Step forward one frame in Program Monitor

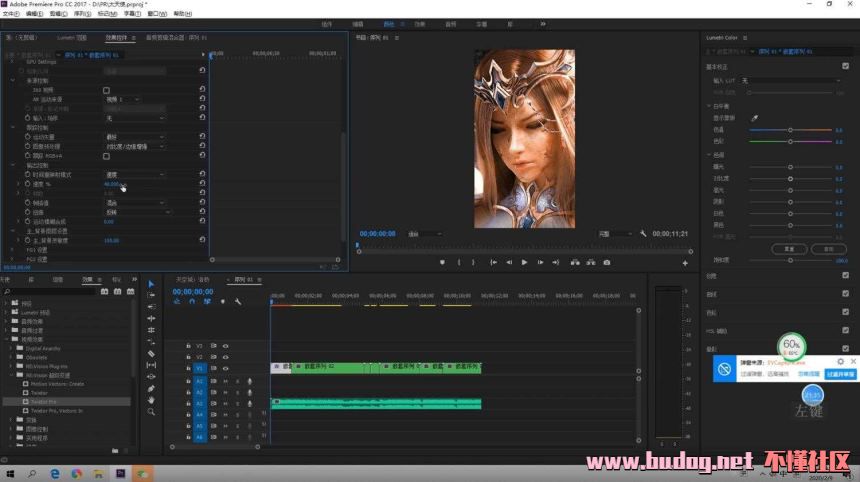point(540,263)
